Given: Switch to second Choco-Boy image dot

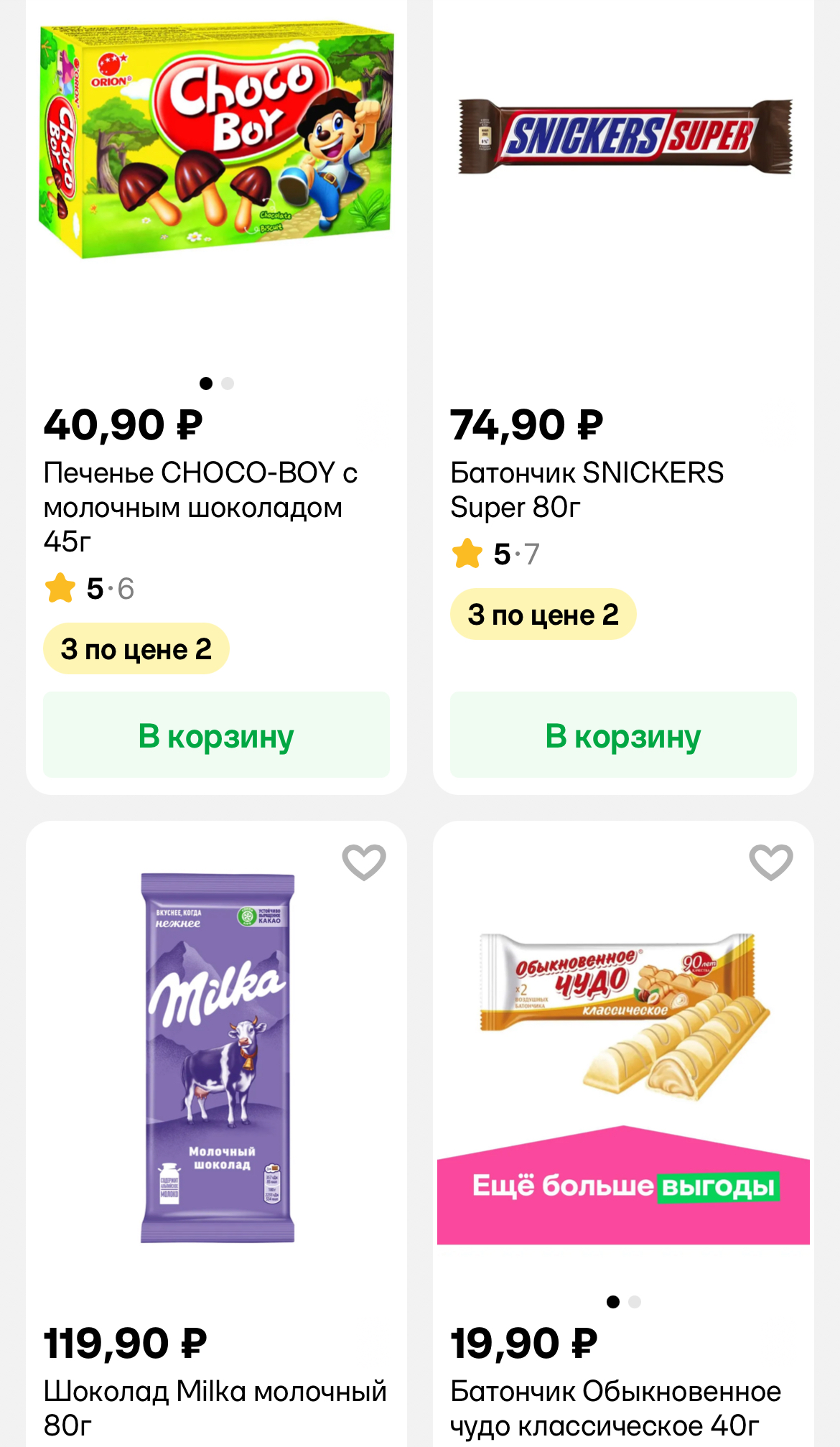Looking at the screenshot, I should pyautogui.click(x=228, y=383).
